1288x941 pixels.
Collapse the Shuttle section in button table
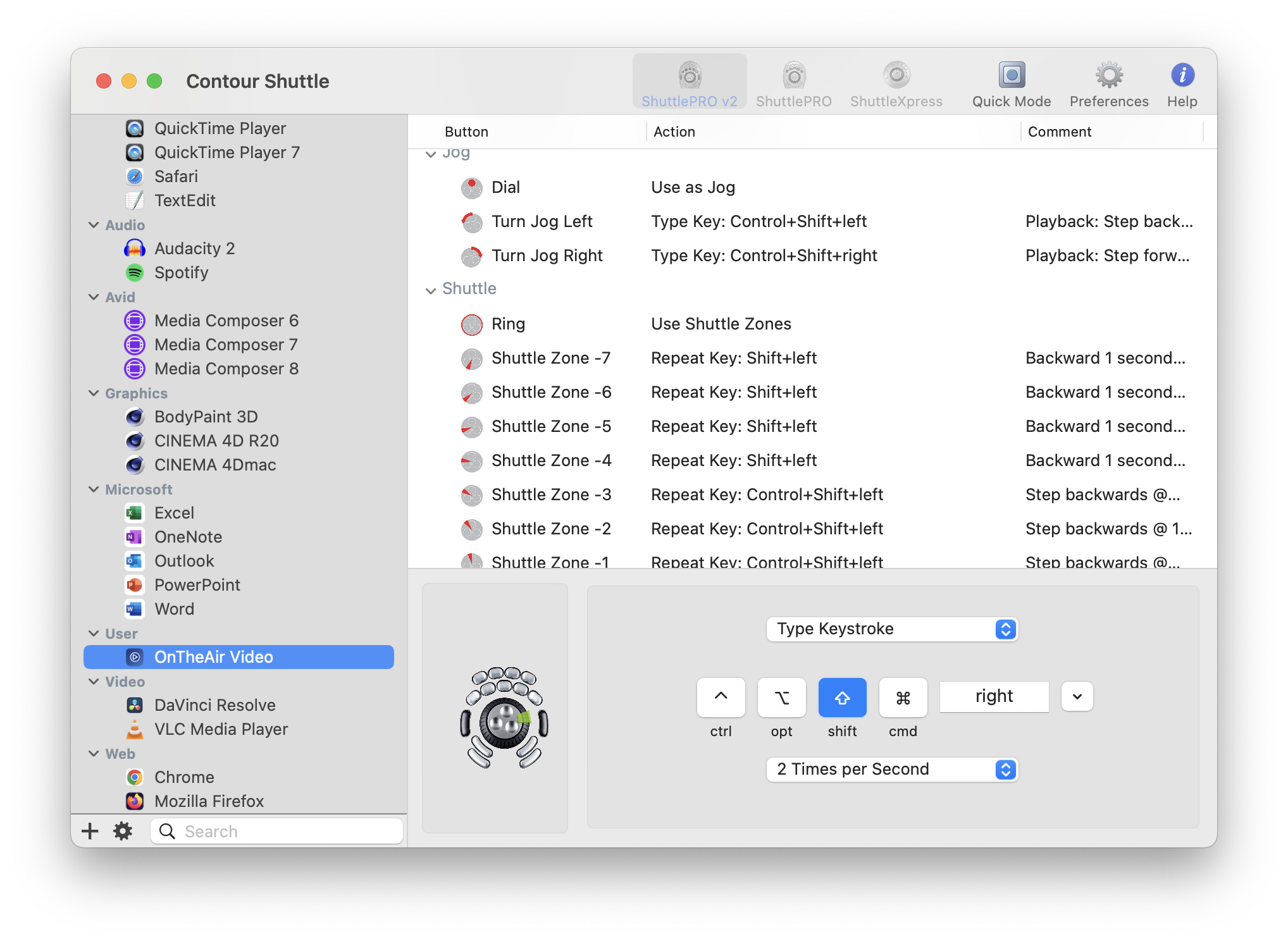[431, 290]
